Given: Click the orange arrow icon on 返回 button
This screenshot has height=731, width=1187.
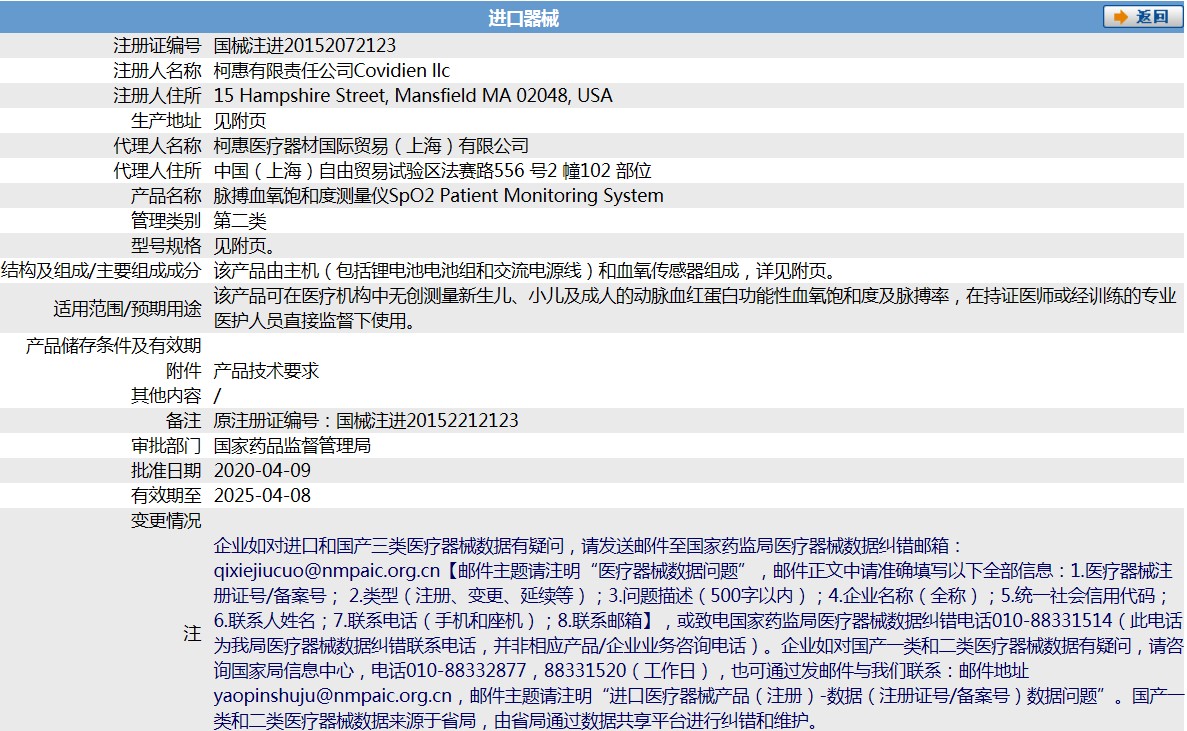Looking at the screenshot, I should tap(1120, 17).
